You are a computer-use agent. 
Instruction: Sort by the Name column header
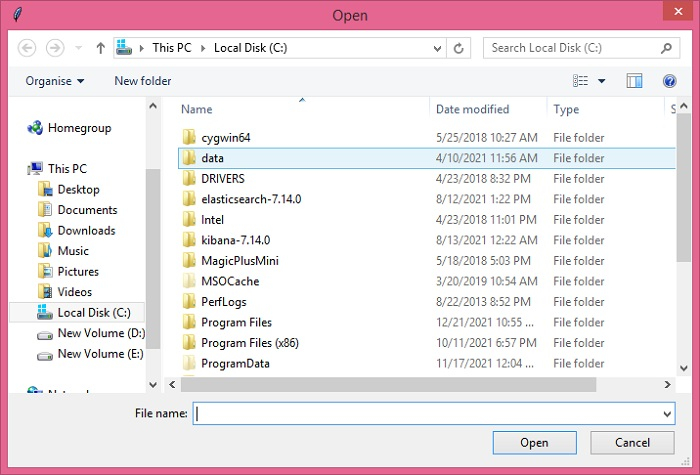point(196,109)
